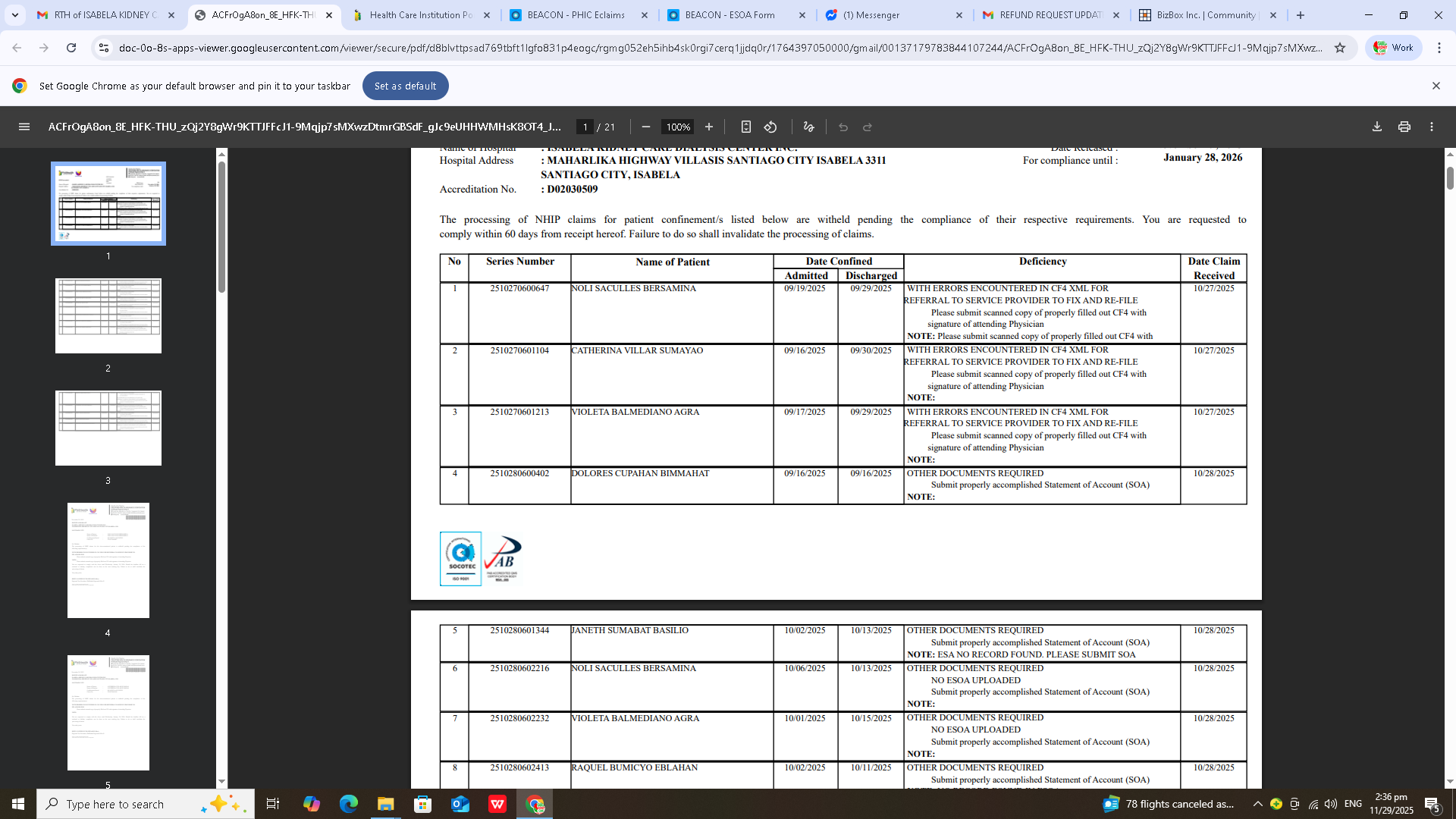
Task: Toggle the PDF sidebar menu icon
Action: (24, 127)
